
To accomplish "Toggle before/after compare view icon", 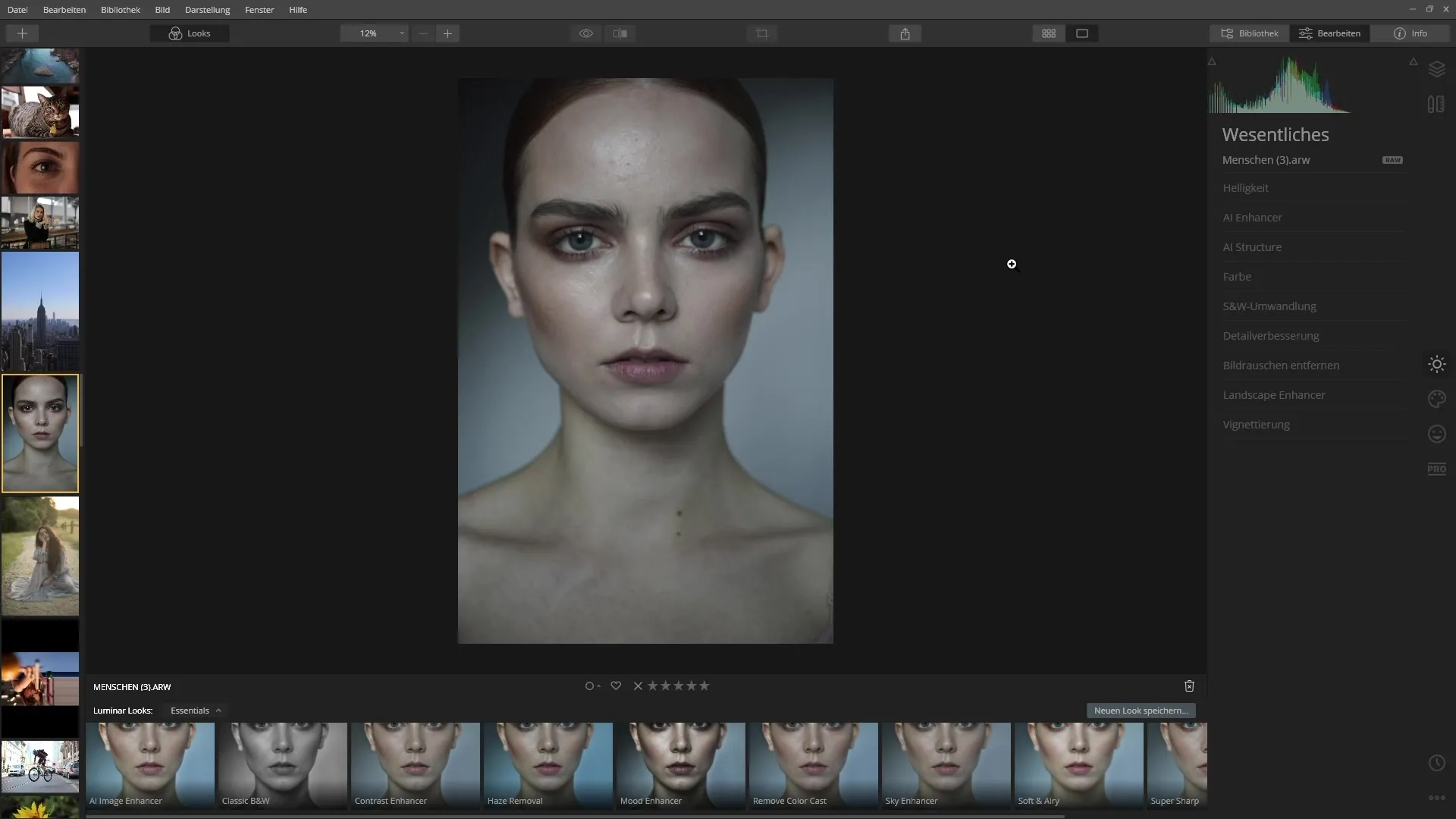I will [620, 33].
